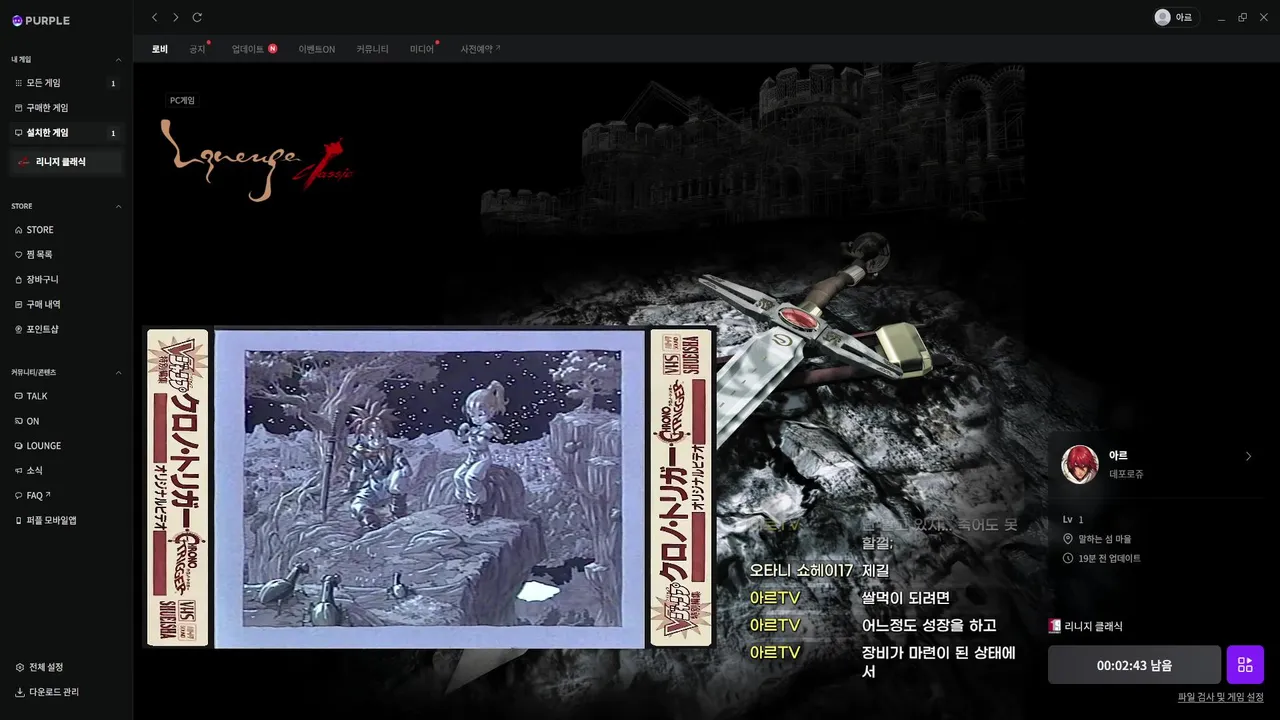The width and height of the screenshot is (1280, 720).
Task: Switch to 미디어 tab
Action: [423, 49]
